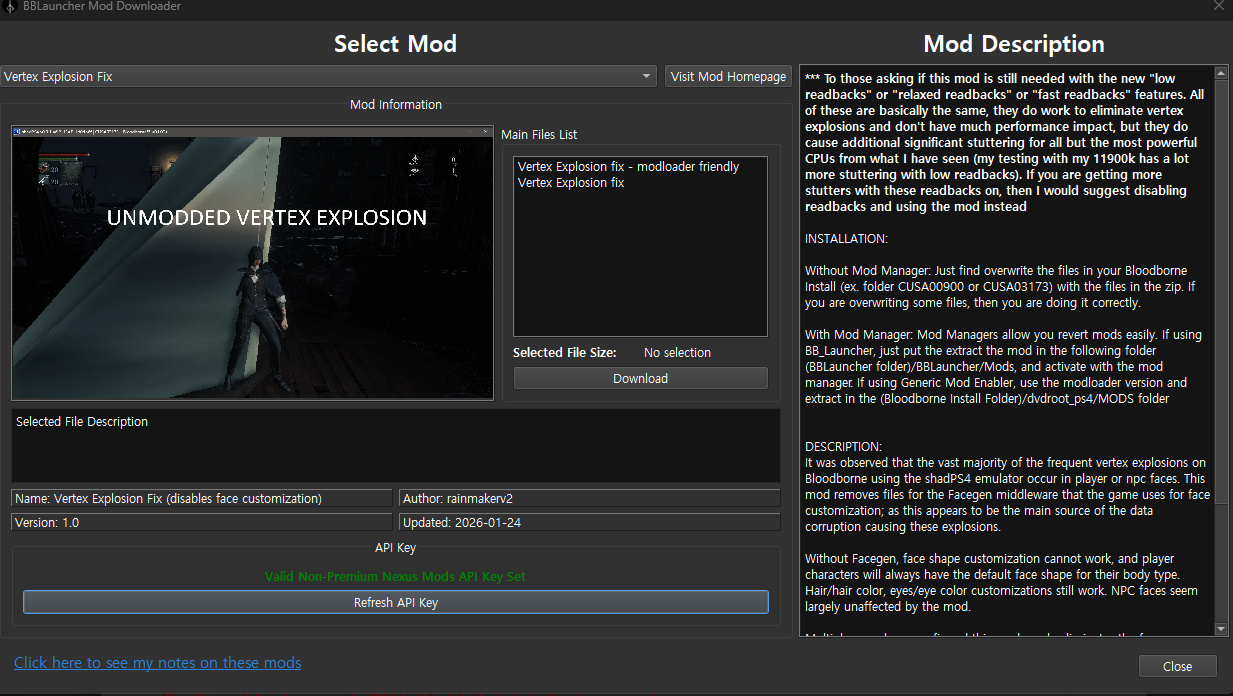Click the Valid Non-Premium Nexus Mods API Key text
This screenshot has width=1233, height=696.
[395, 576]
